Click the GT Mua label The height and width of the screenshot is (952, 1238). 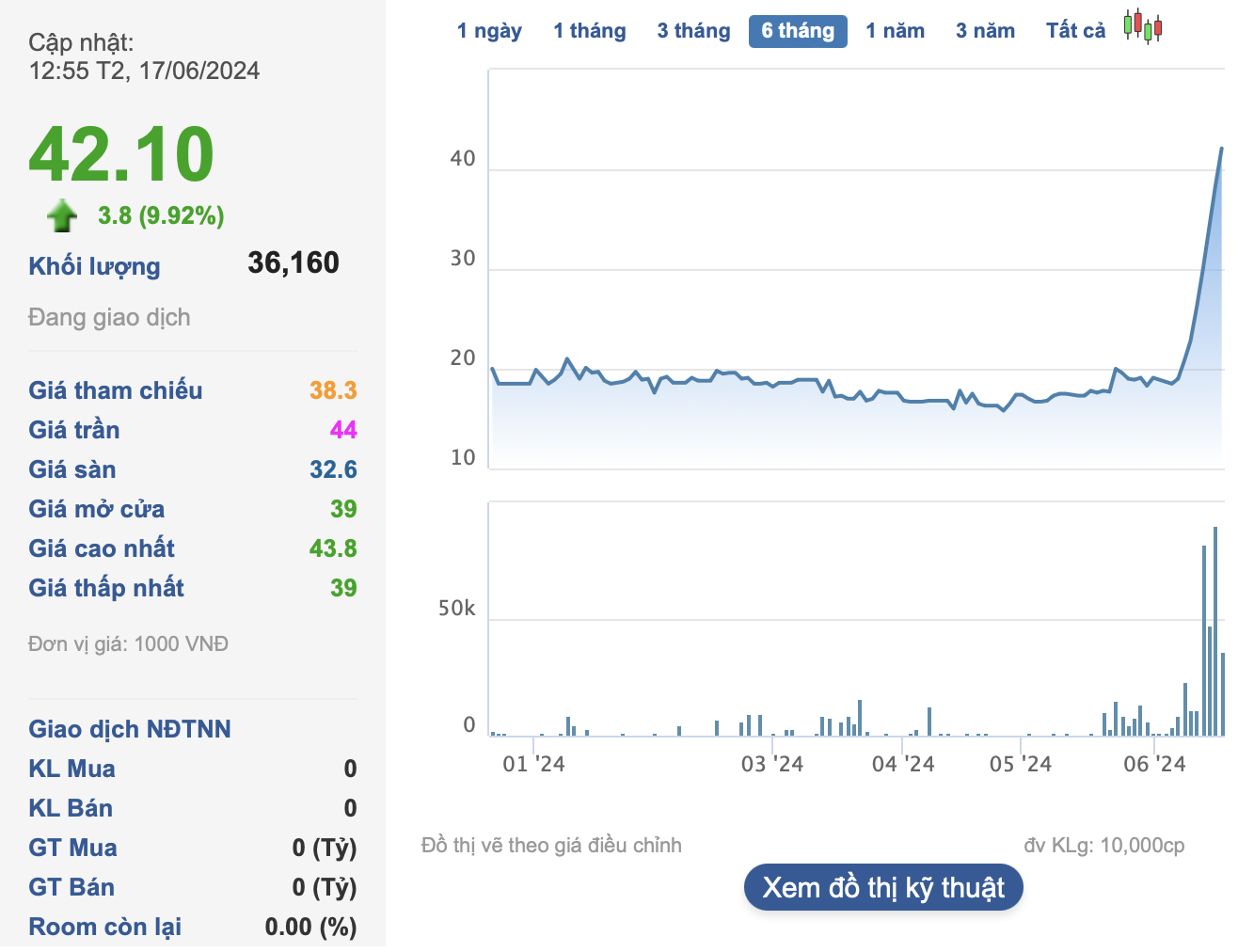(x=72, y=848)
